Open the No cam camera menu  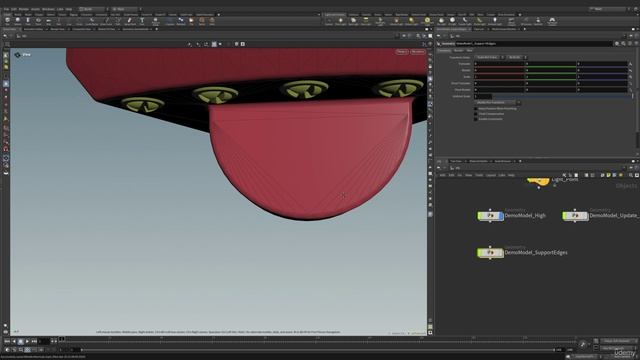coord(417,52)
